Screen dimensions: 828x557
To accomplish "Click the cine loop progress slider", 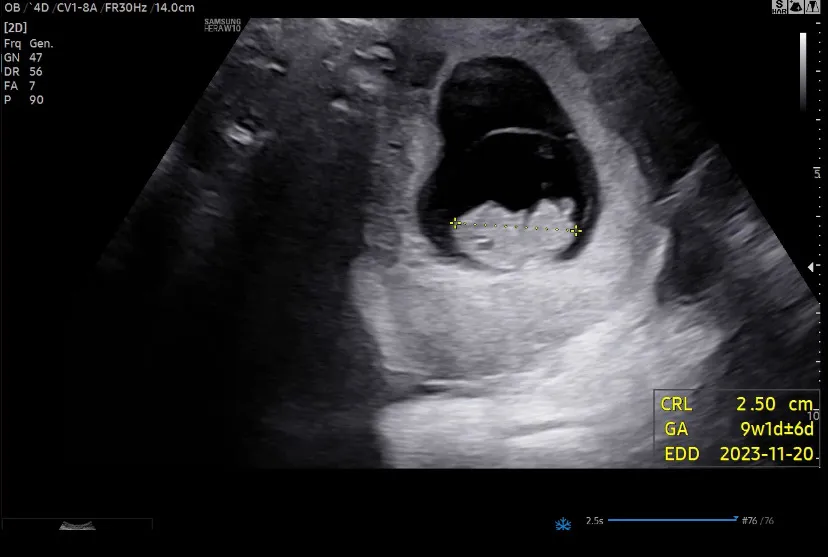I will [673, 520].
